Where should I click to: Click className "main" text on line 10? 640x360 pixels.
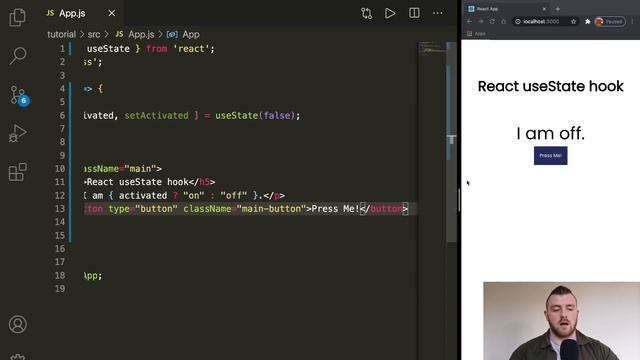140,169
